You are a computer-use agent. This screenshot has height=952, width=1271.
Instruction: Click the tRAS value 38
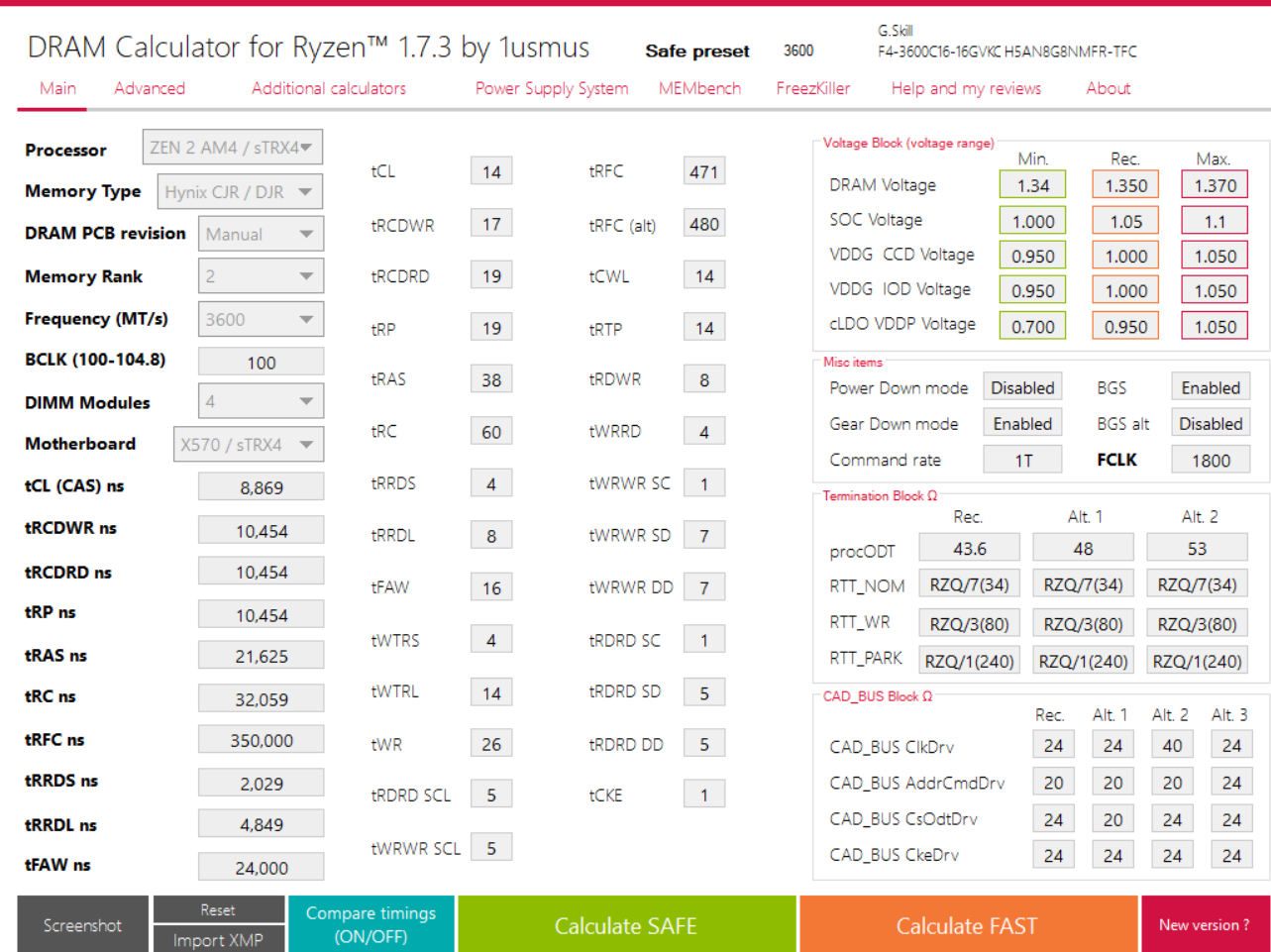[x=491, y=379]
